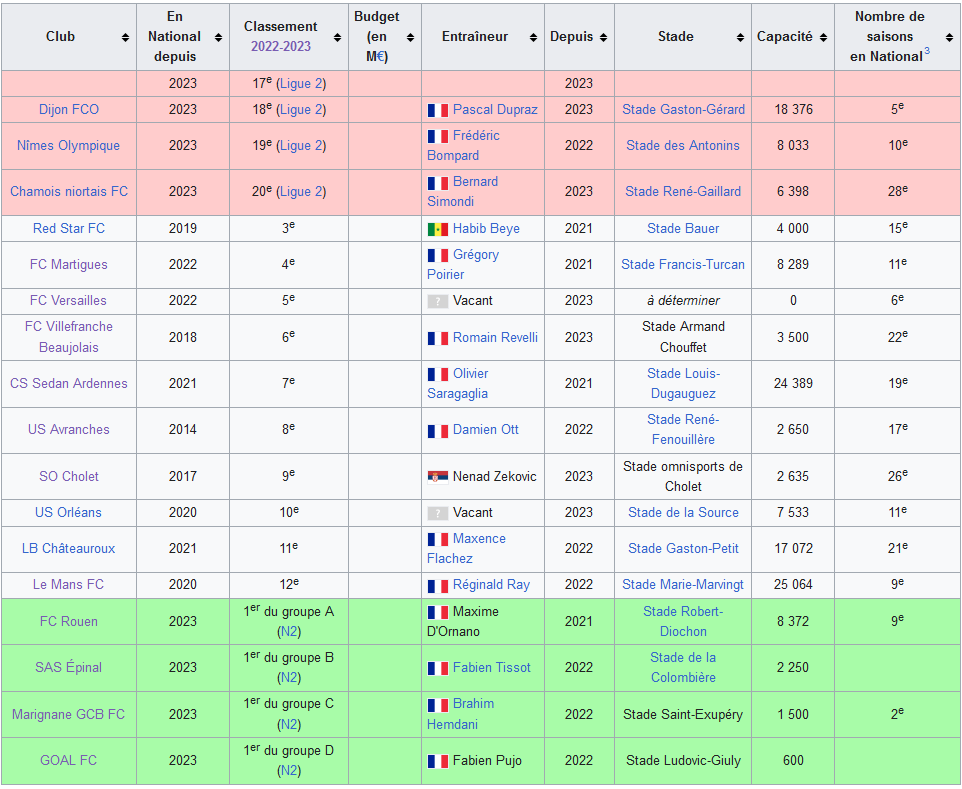This screenshot has height=789, width=962.
Task: Open Stade de la Source link
Action: (x=683, y=512)
